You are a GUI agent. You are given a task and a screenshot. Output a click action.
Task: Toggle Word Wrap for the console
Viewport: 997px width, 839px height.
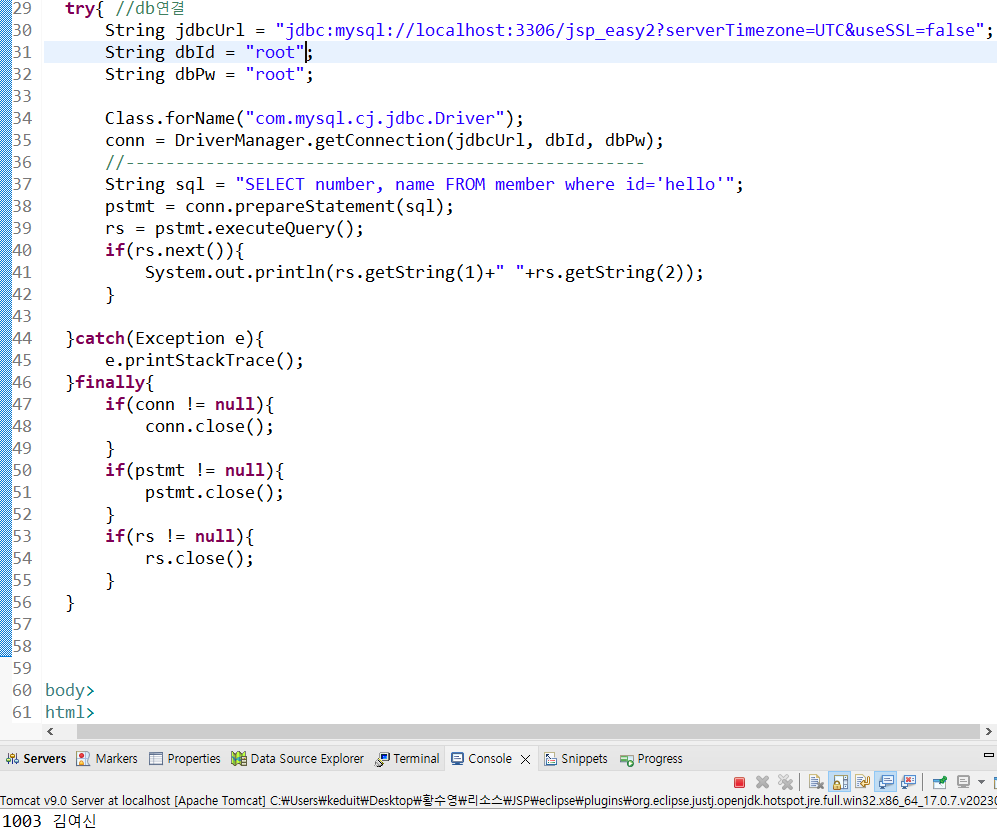coord(863,782)
